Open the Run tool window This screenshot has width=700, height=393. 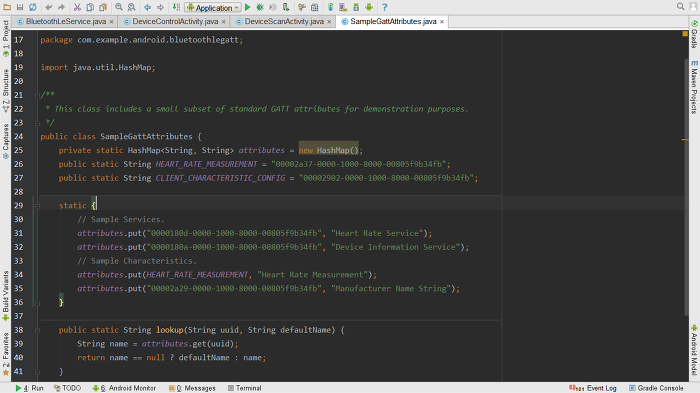[x=29, y=388]
